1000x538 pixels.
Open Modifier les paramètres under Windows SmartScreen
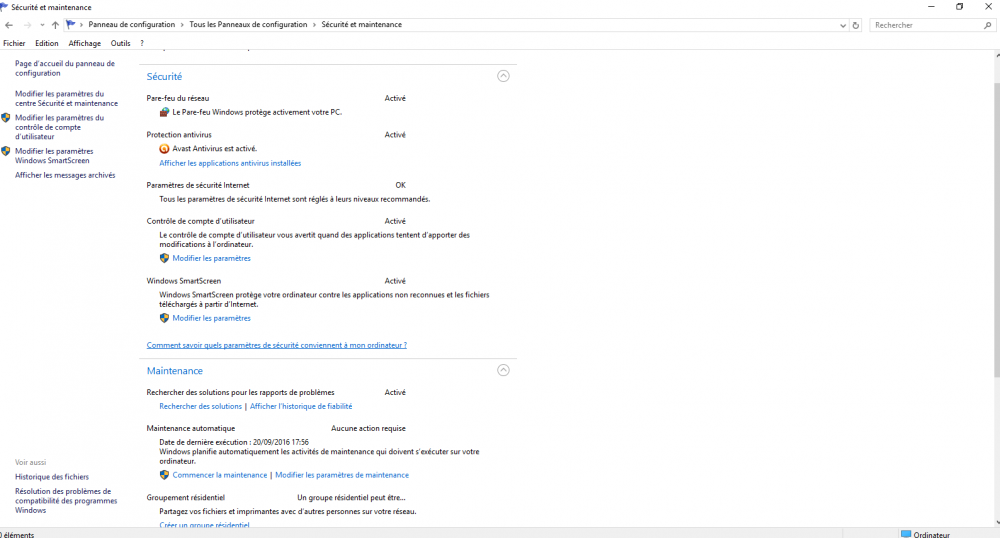click(x=212, y=318)
